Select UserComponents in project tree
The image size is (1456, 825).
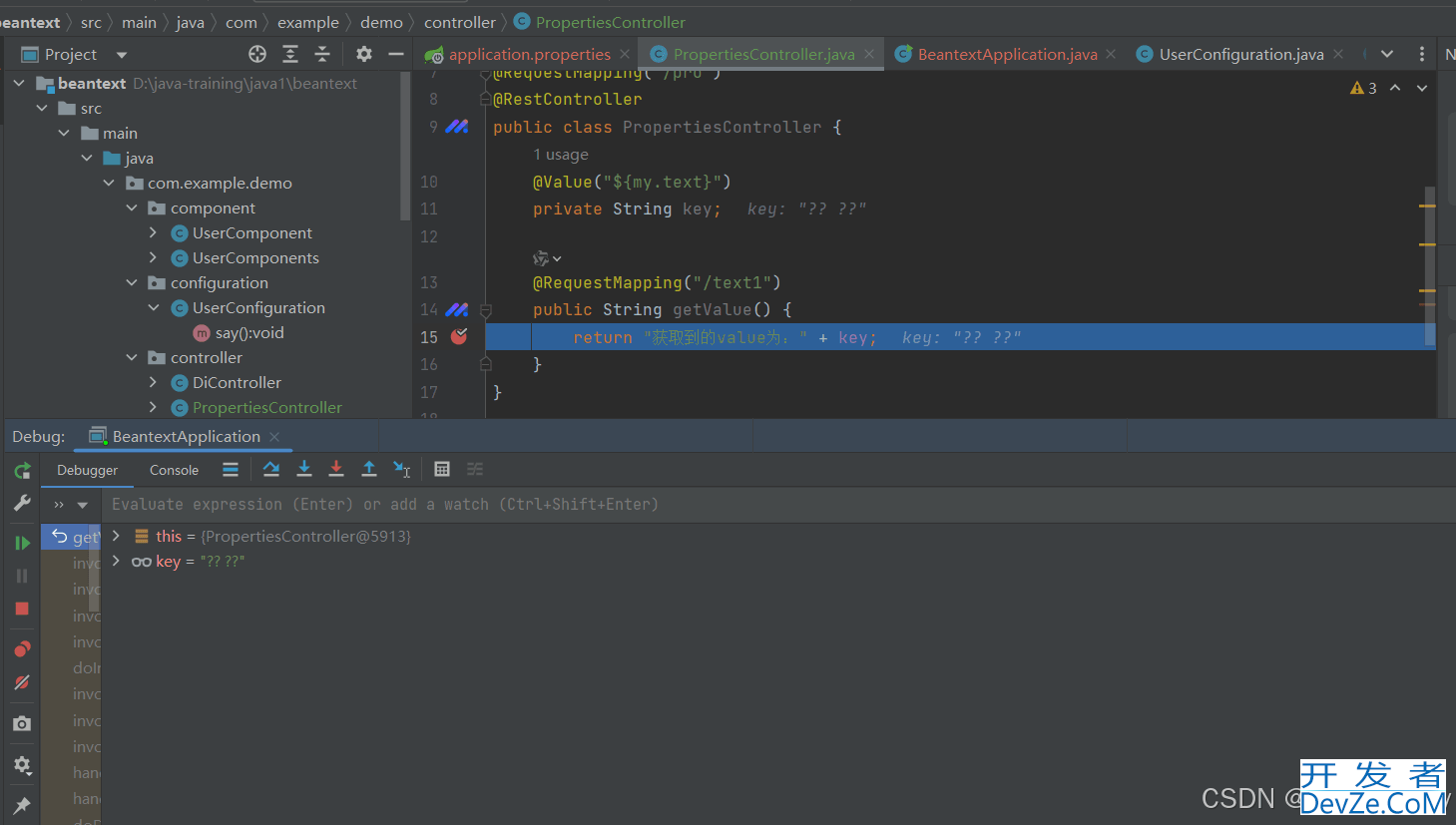pos(255,257)
